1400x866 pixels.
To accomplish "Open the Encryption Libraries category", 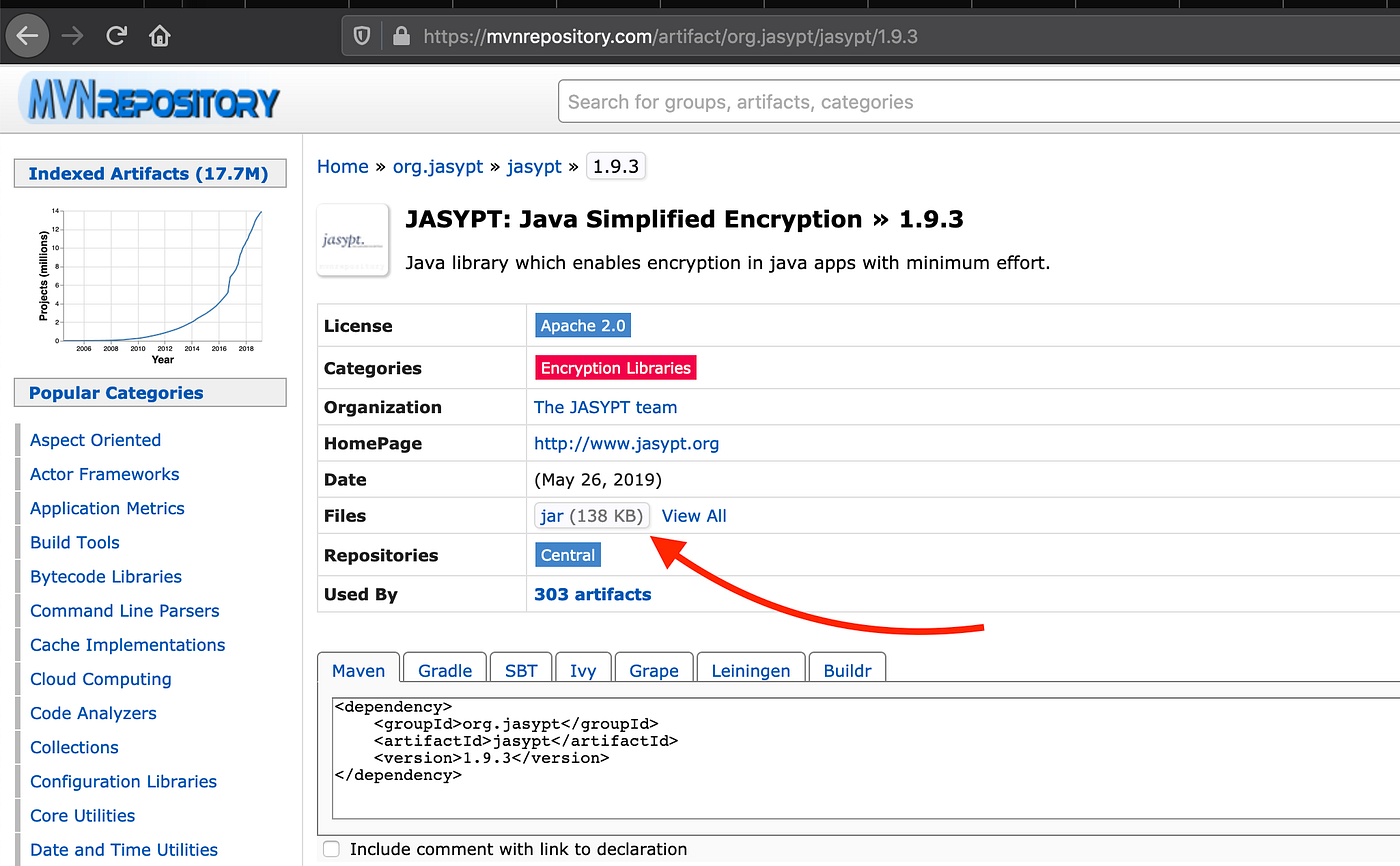I will tap(615, 367).
